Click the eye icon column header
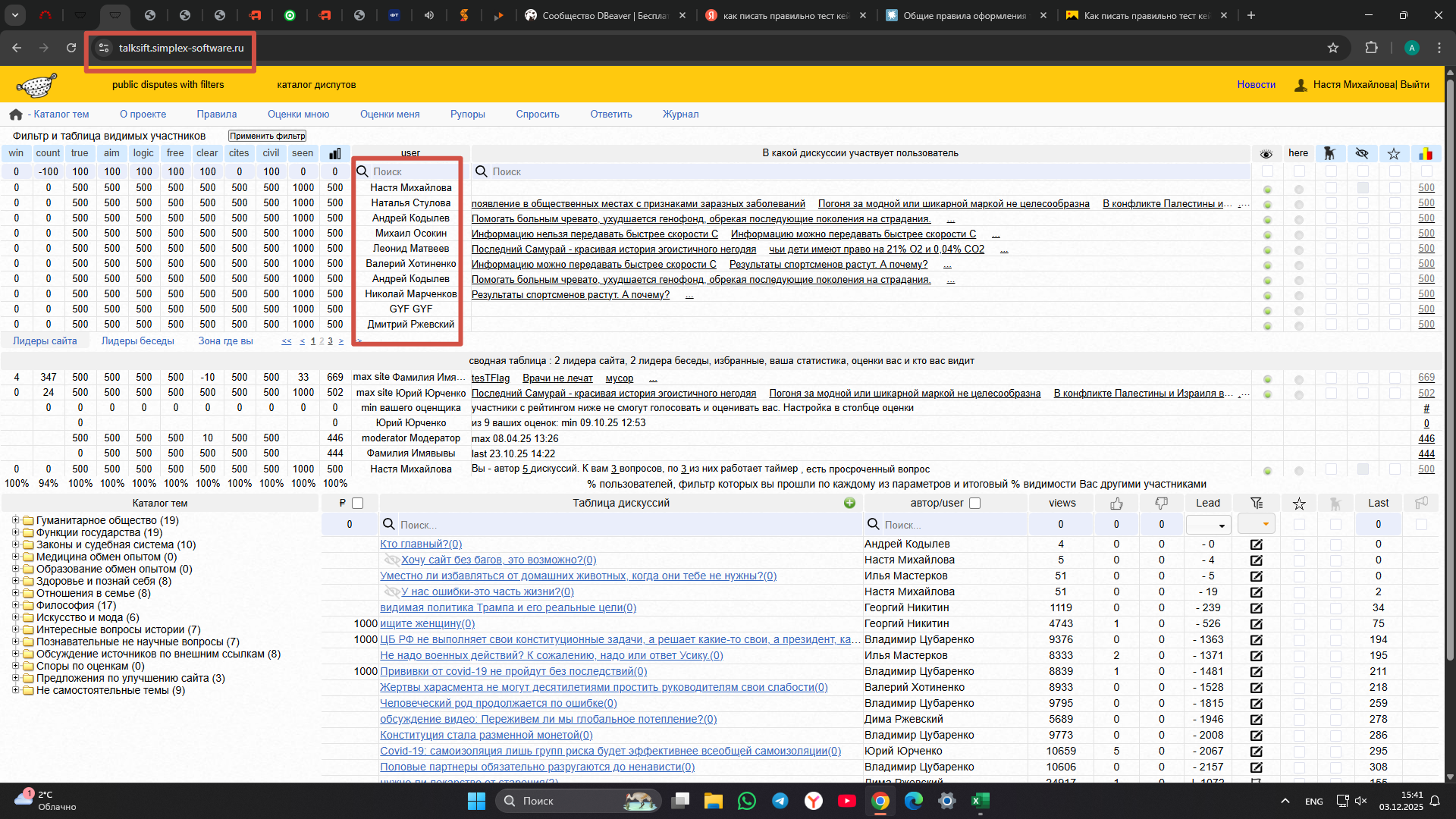1456x819 pixels. tap(1266, 153)
